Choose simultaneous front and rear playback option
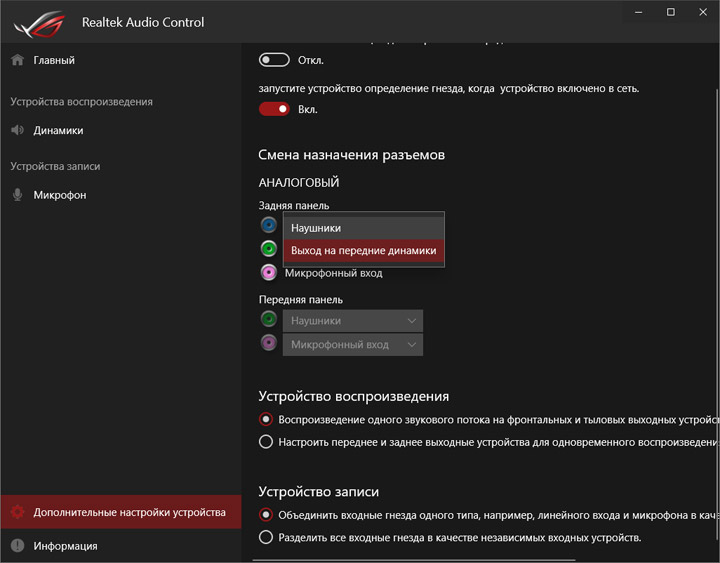 [x=266, y=441]
